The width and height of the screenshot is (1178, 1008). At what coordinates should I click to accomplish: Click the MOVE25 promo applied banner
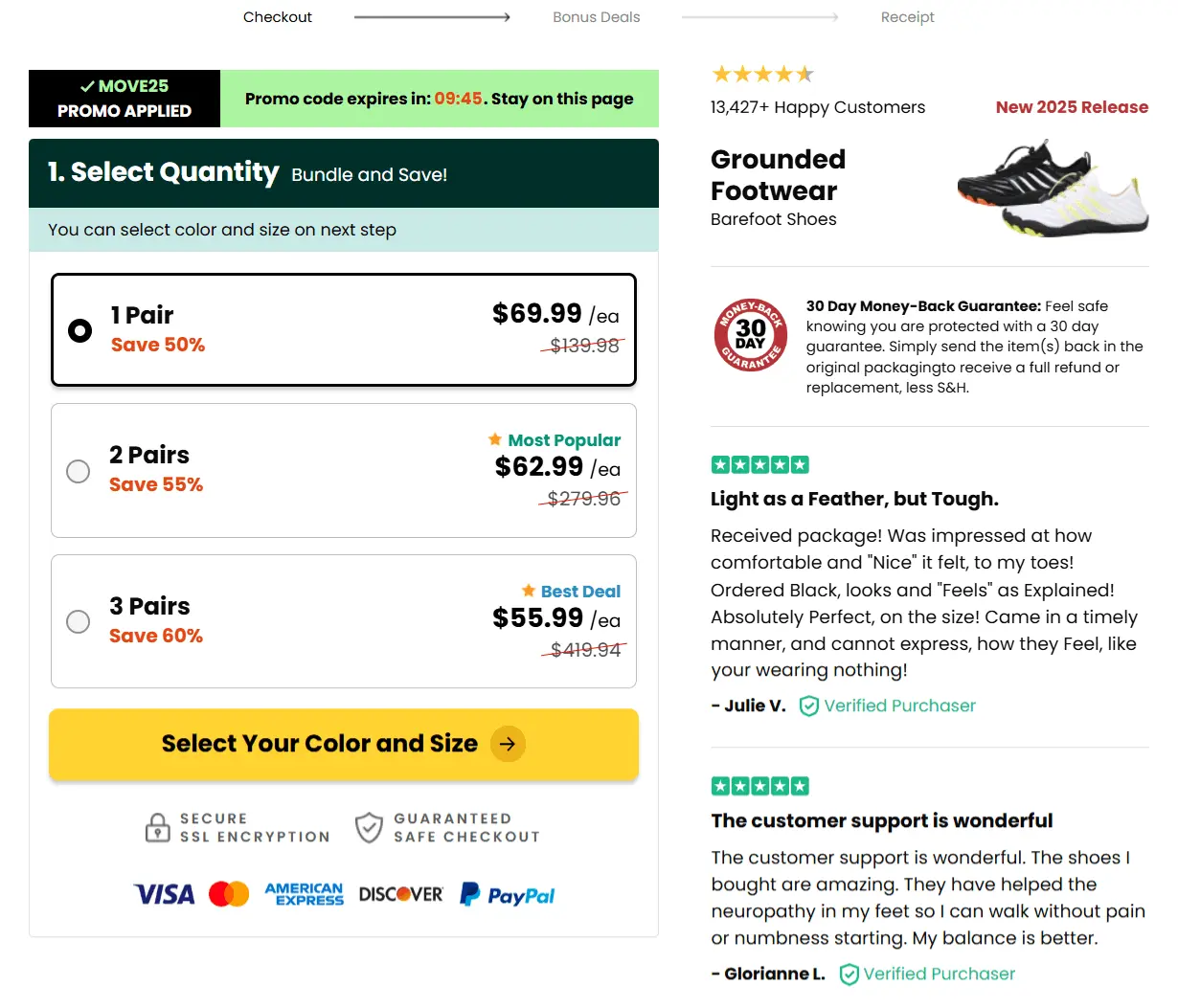pos(124,99)
